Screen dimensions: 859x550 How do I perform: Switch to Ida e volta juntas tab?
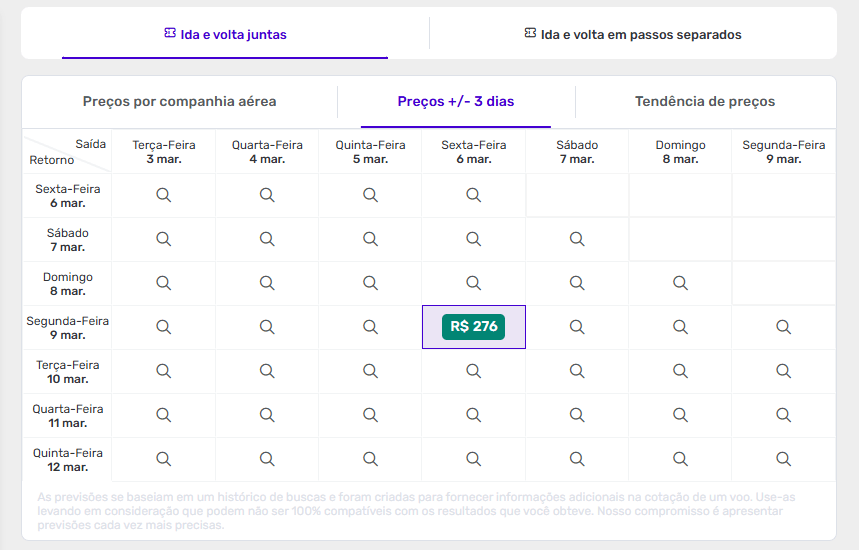(225, 35)
